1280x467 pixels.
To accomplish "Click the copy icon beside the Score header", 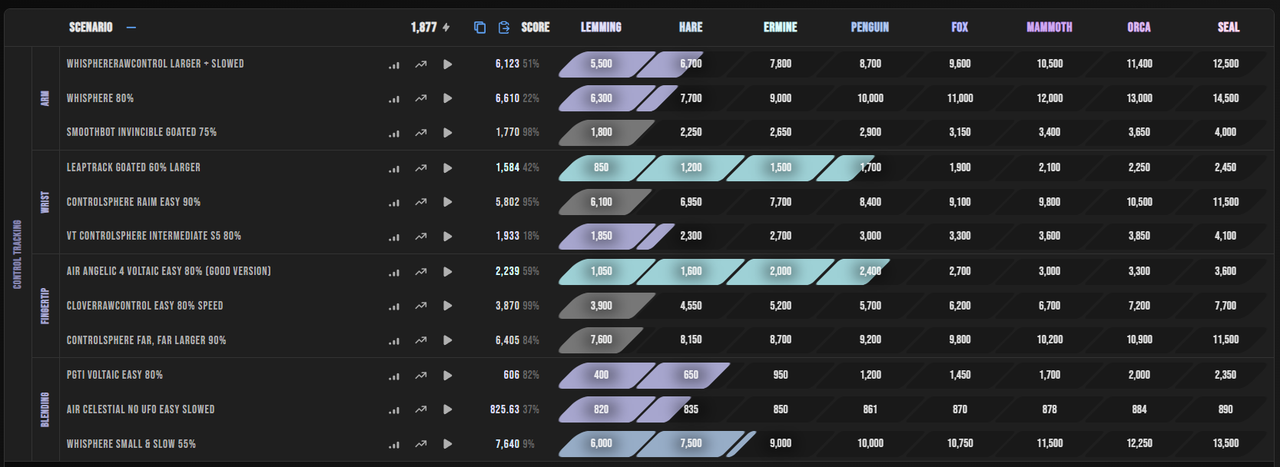I will [x=480, y=28].
